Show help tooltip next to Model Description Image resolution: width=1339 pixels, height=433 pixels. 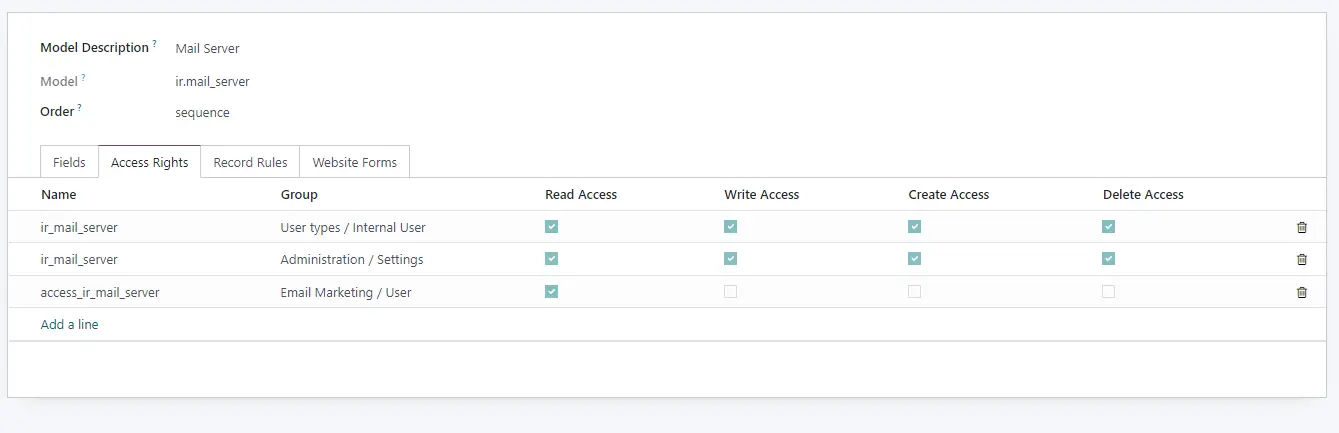pyautogui.click(x=154, y=44)
